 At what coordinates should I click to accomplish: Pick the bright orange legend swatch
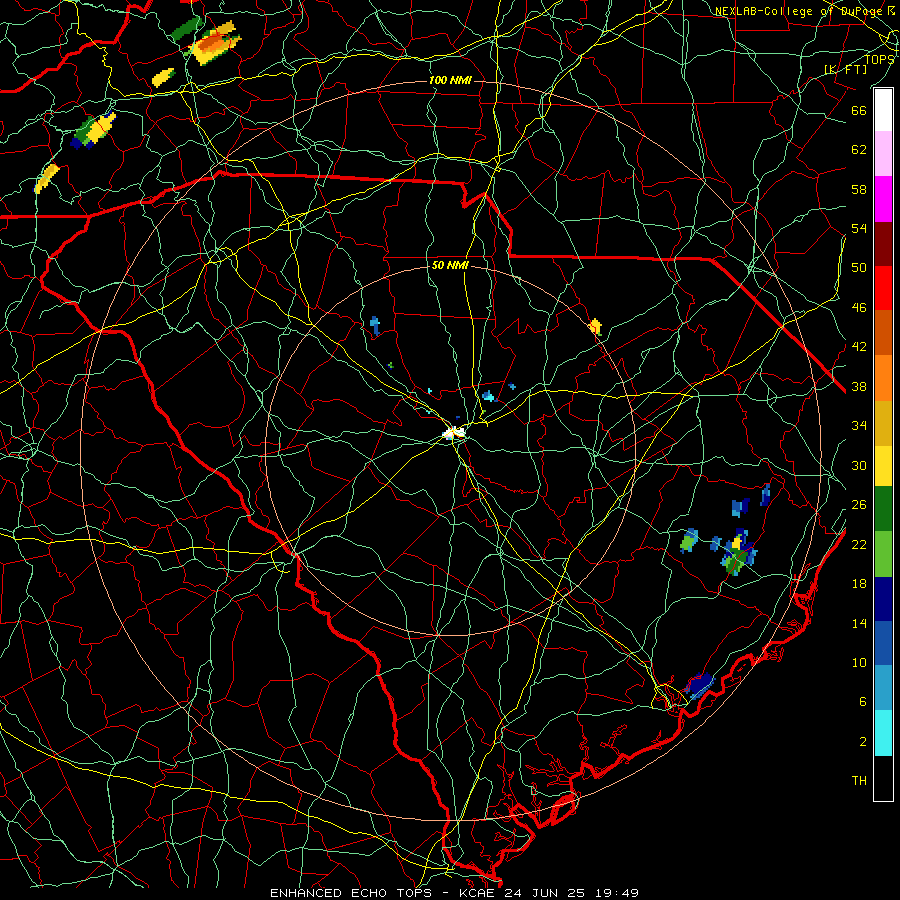(x=883, y=377)
